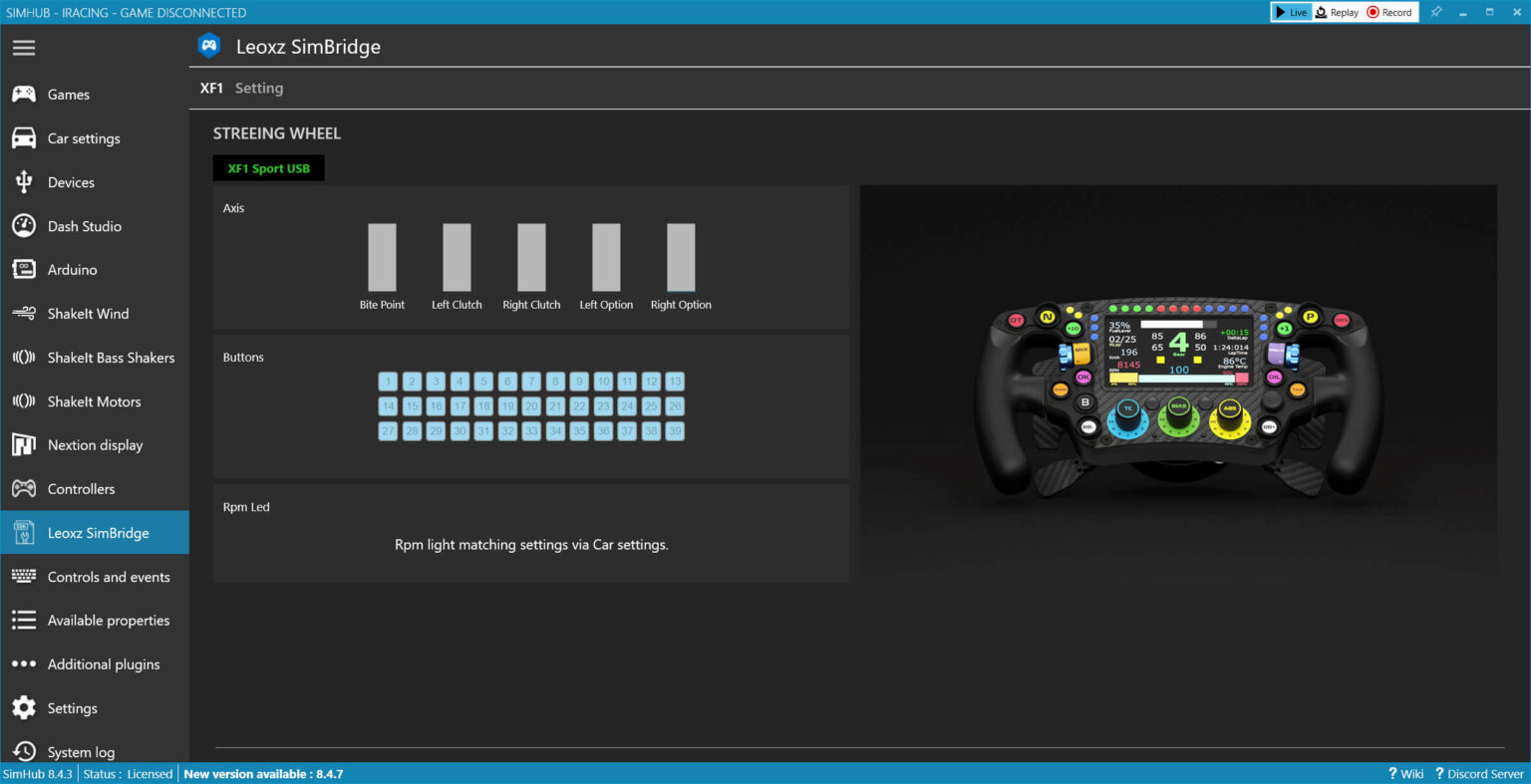Click the Nextion display icon
The width and height of the screenshot is (1531, 784).
pos(24,445)
